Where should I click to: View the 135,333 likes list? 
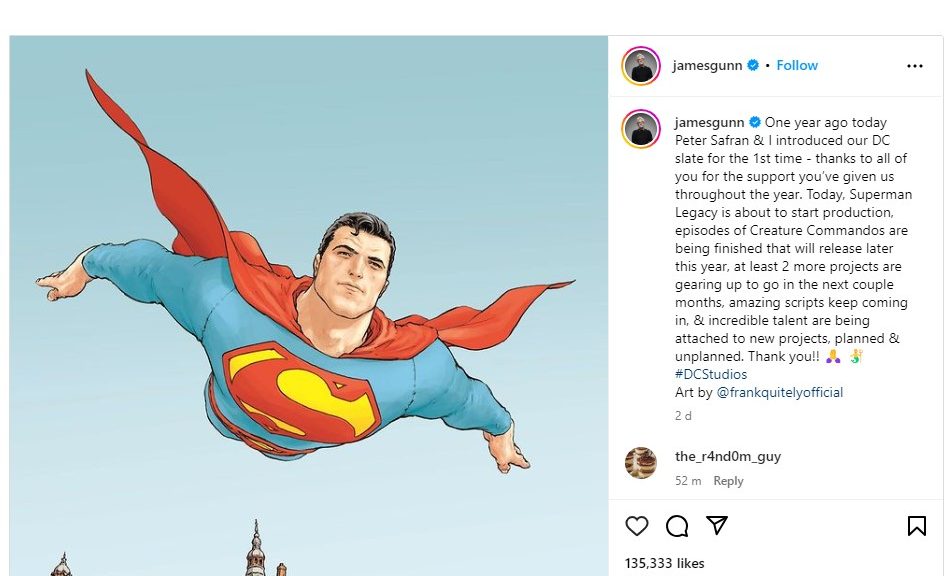(x=664, y=564)
